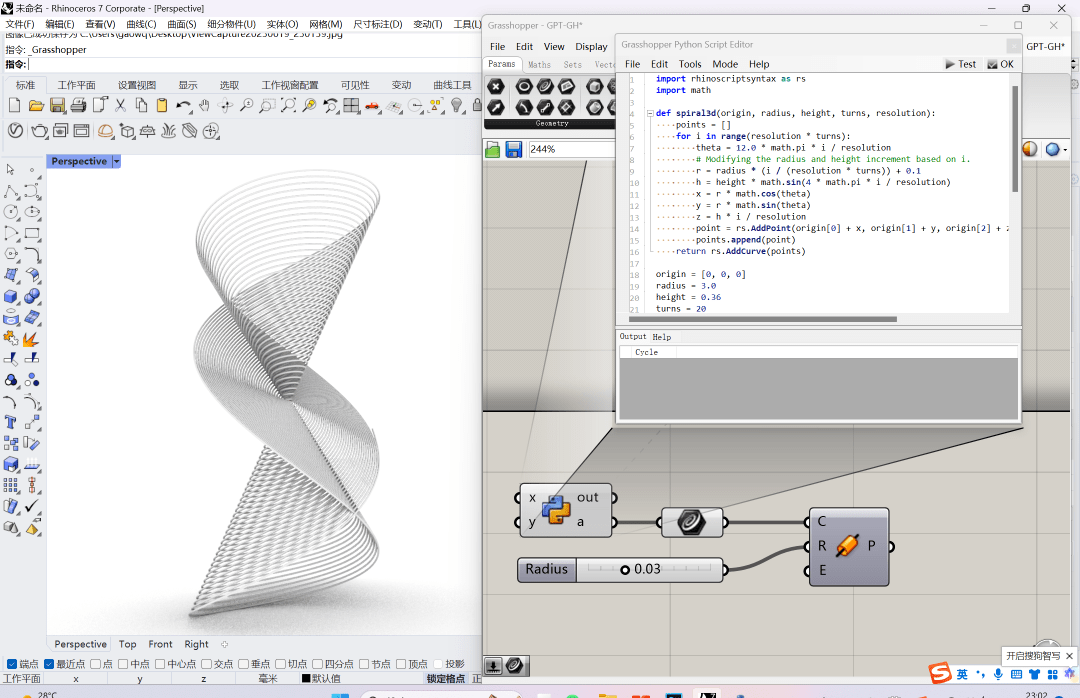Click the Print icon in Rhino toolbar
1080x698 pixels.
pyautogui.click(x=79, y=105)
